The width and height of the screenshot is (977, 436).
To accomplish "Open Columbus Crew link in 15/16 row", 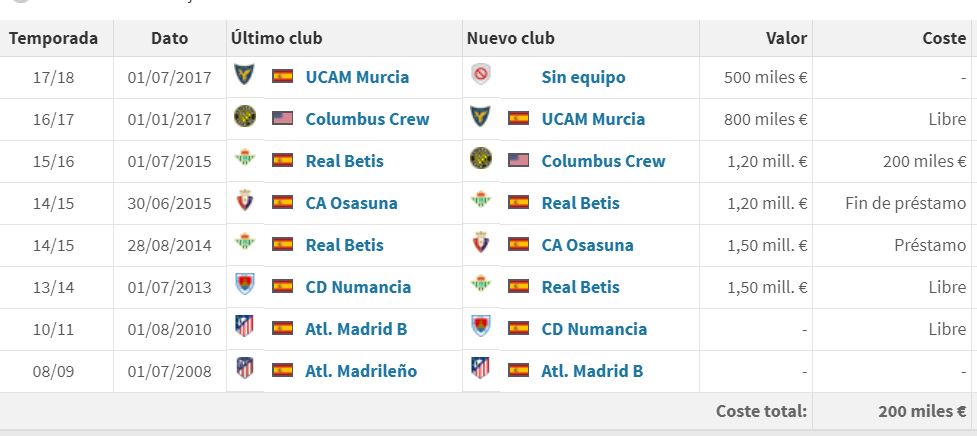I will click(x=603, y=161).
